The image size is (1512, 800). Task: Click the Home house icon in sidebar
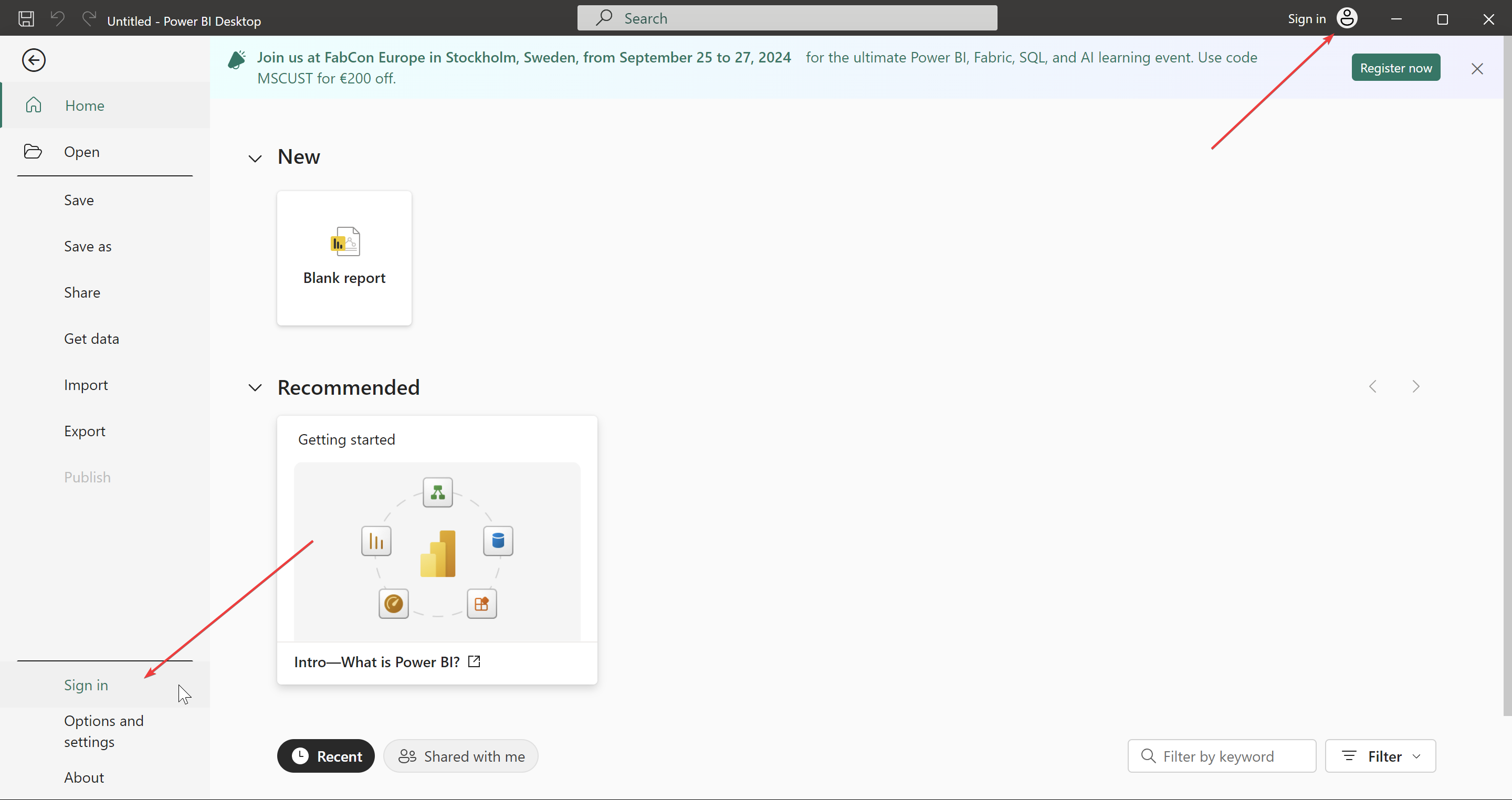[34, 105]
